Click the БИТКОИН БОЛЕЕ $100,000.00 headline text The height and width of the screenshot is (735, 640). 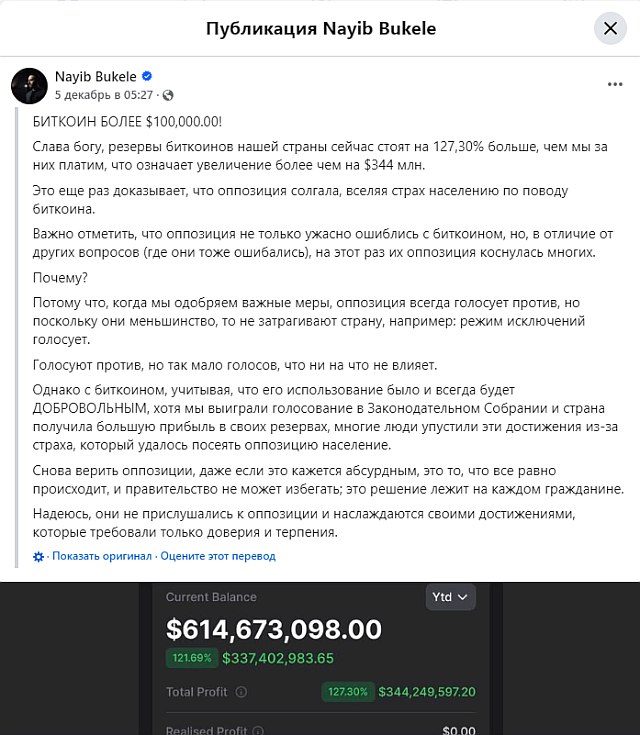tap(127, 122)
